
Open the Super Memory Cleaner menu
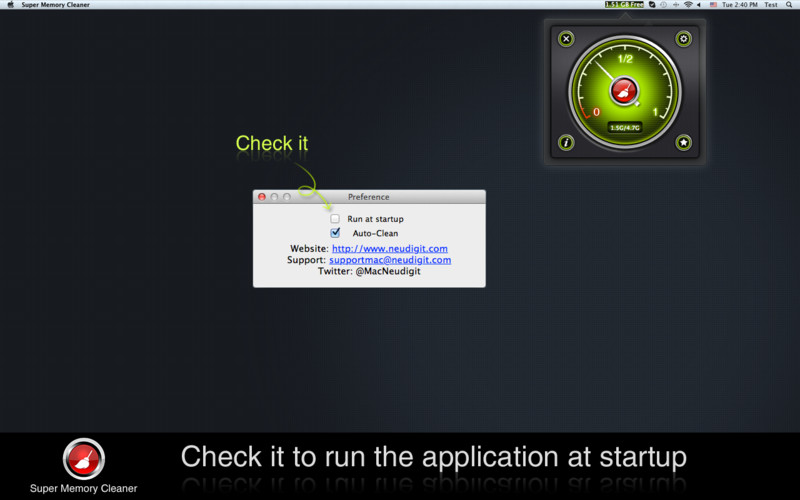pos(56,5)
